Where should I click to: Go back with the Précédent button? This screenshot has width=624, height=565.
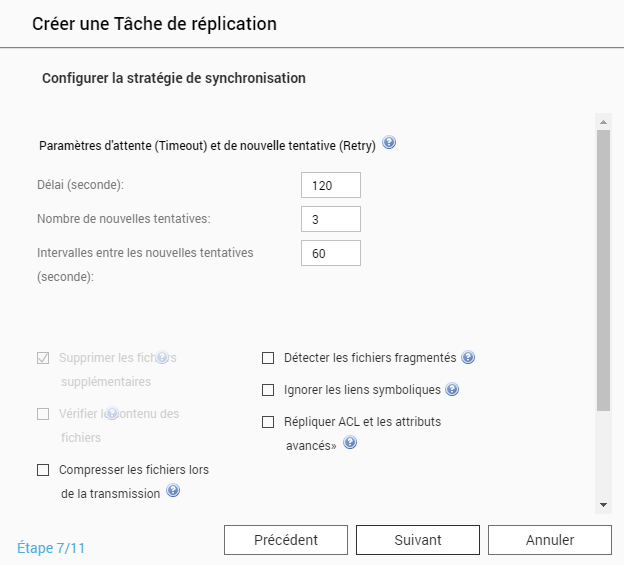[x=286, y=540]
